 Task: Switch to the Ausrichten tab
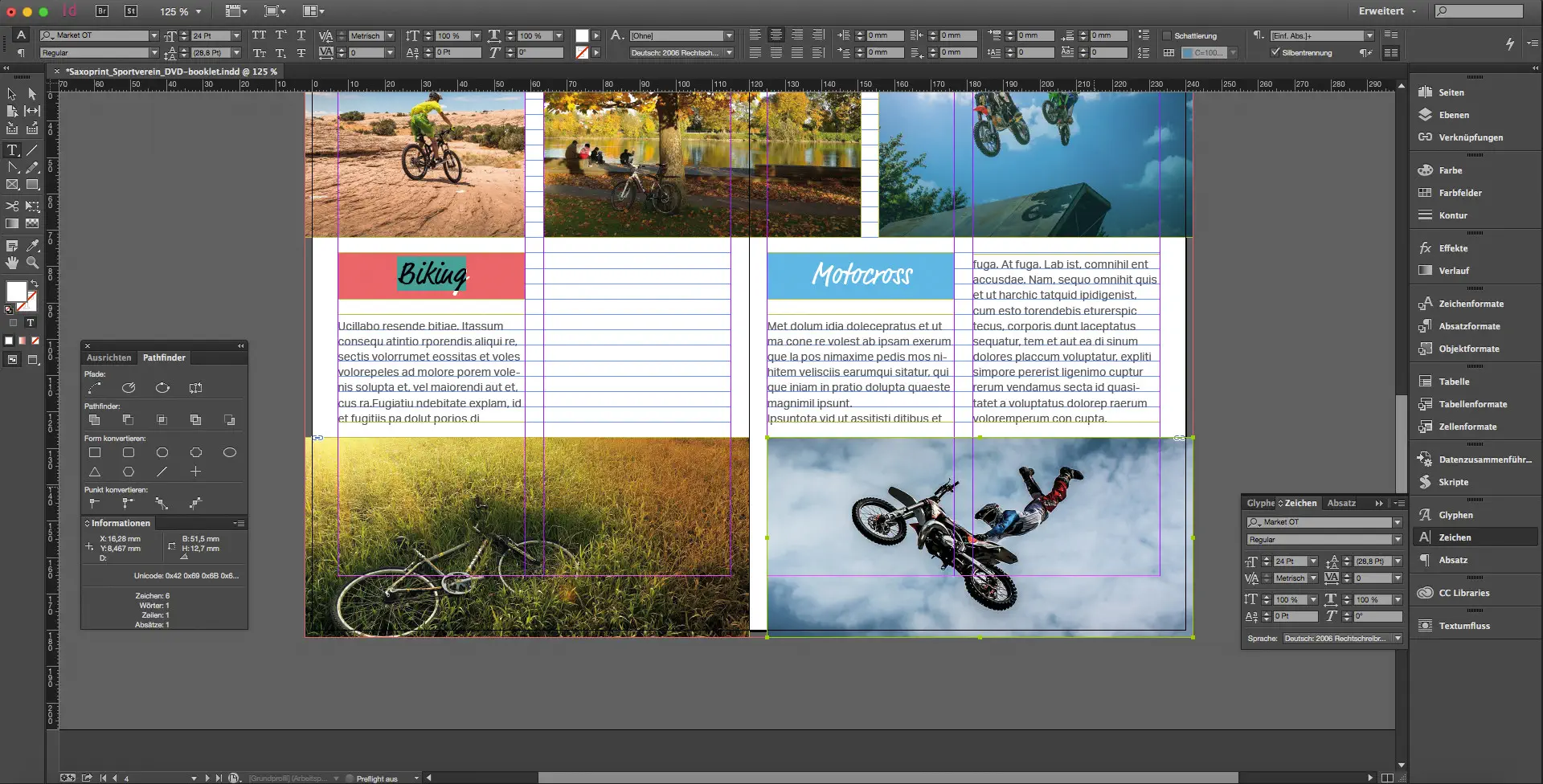(108, 357)
